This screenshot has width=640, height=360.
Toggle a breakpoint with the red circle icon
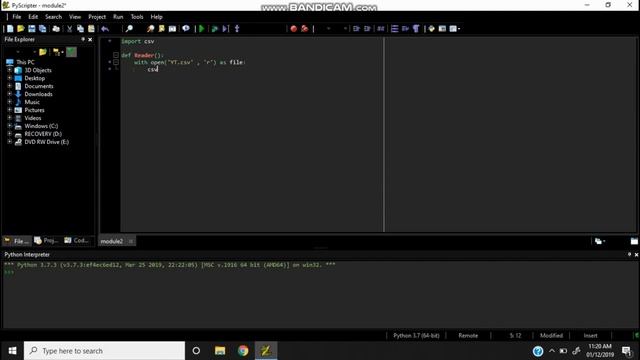click(x=293, y=29)
